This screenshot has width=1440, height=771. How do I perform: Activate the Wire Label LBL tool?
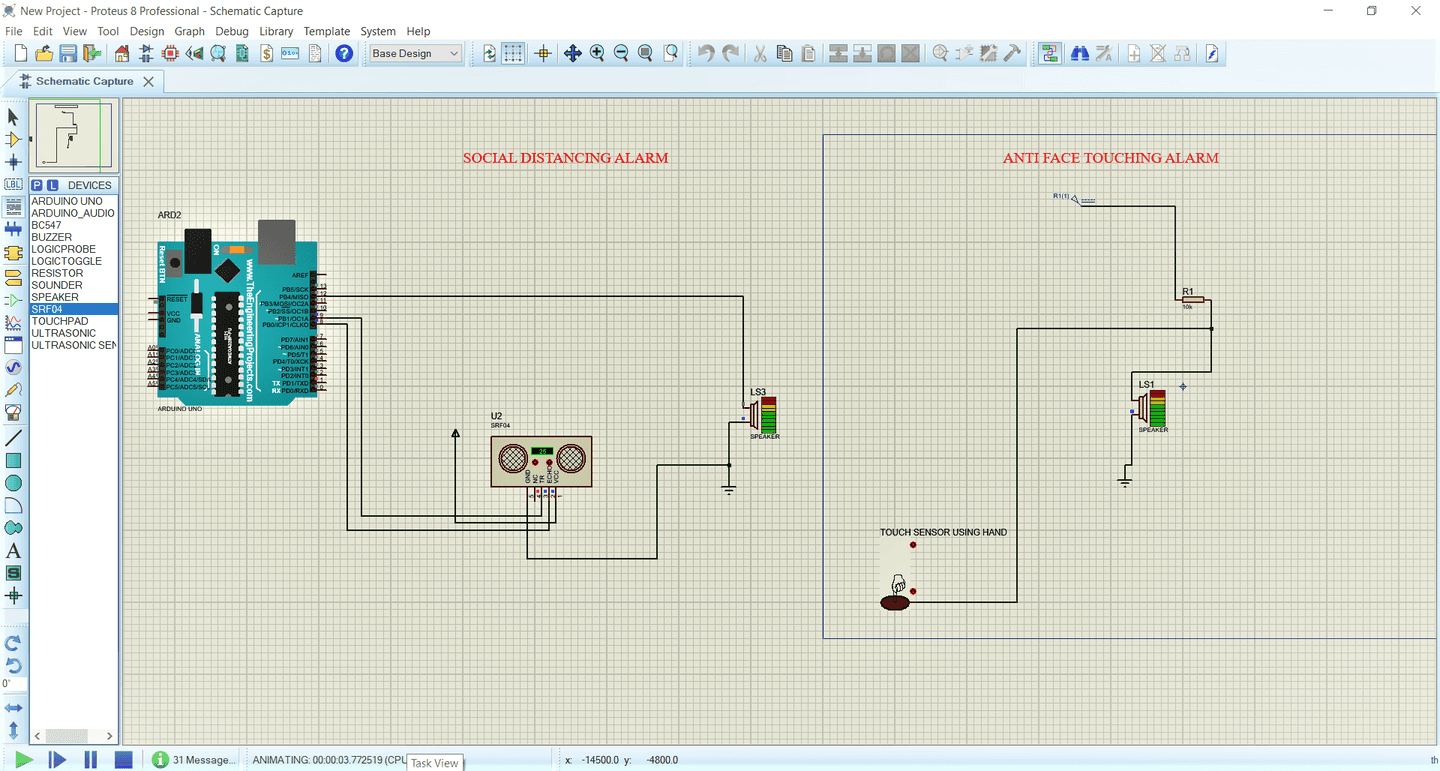click(14, 185)
